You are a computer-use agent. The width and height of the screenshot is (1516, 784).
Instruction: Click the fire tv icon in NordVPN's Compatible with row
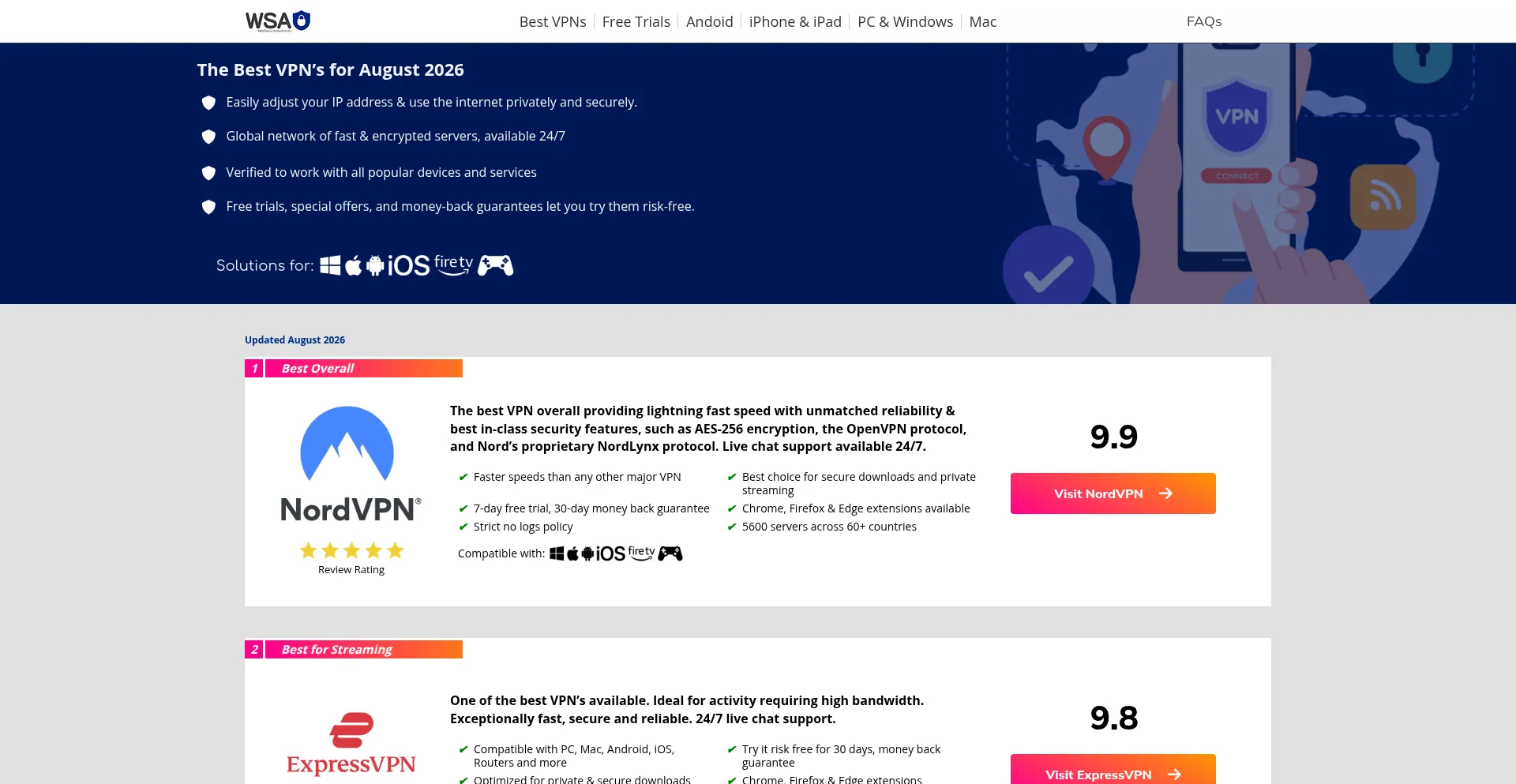(x=642, y=553)
